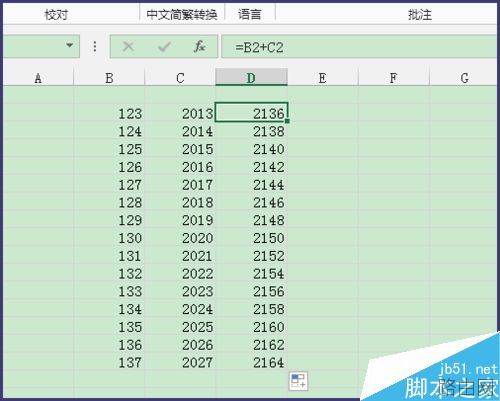Select cell containing 2146

(251, 202)
